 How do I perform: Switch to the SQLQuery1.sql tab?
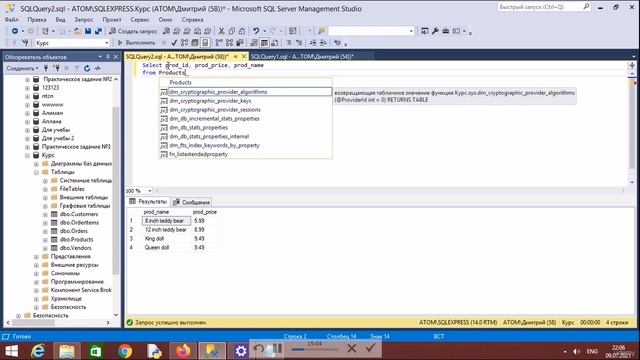[x=302, y=57]
